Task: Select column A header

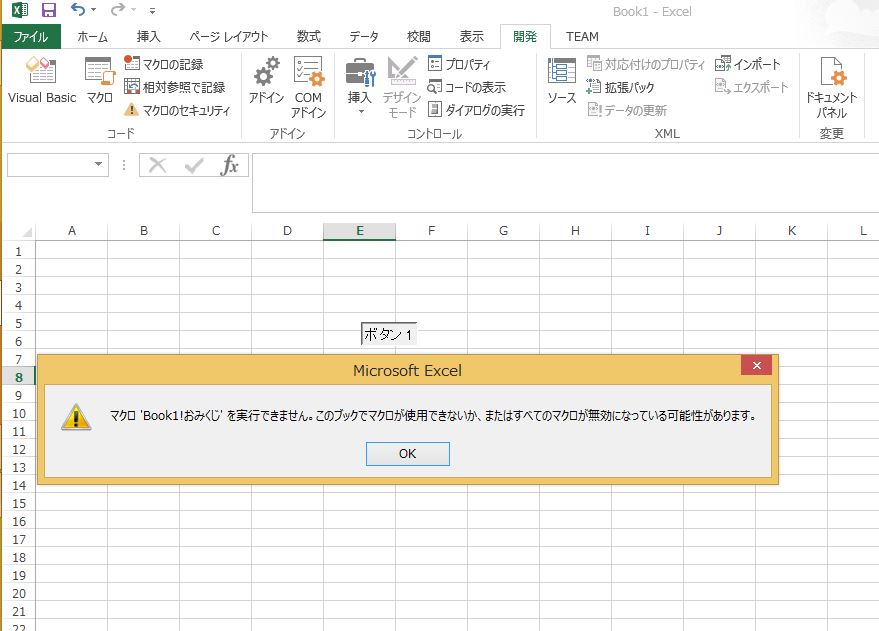Action: click(72, 231)
